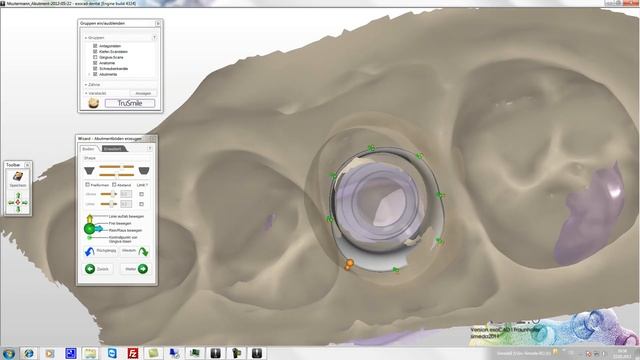The width and height of the screenshot is (640, 360).
Task: Select the bottom green control point near margin
Action: 395,270
